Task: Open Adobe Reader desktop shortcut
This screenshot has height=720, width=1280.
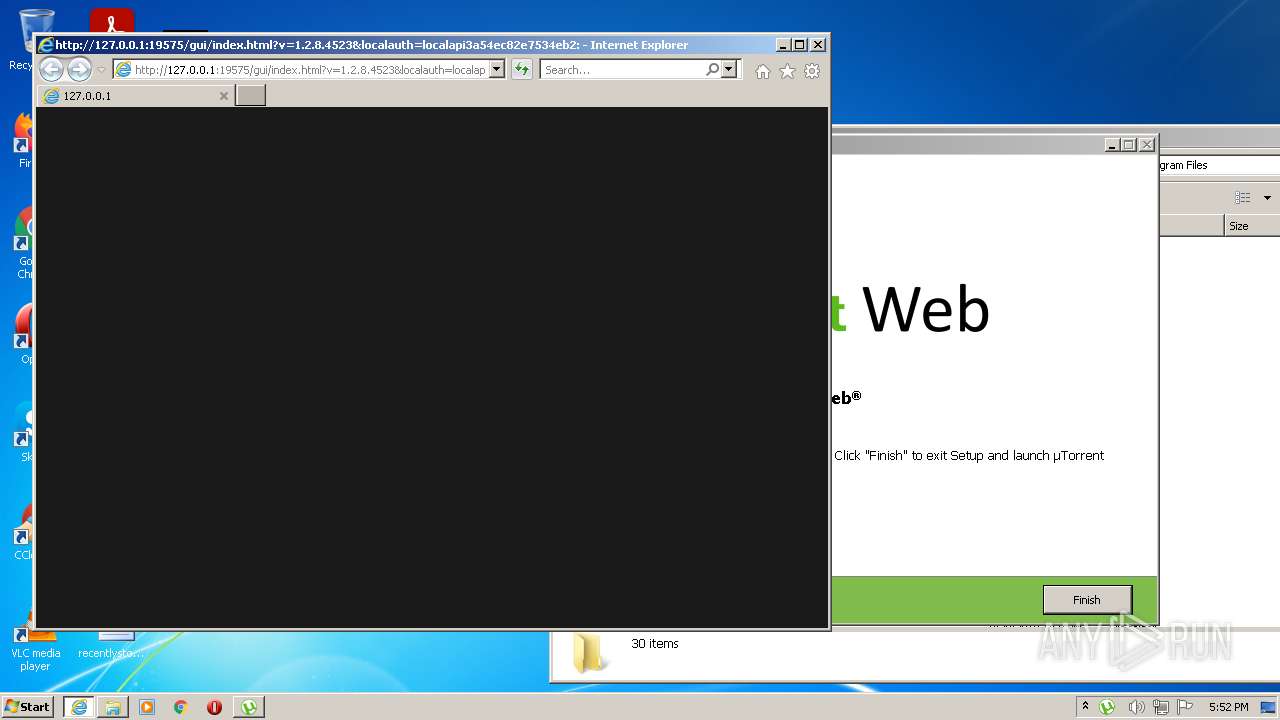Action: click(112, 20)
